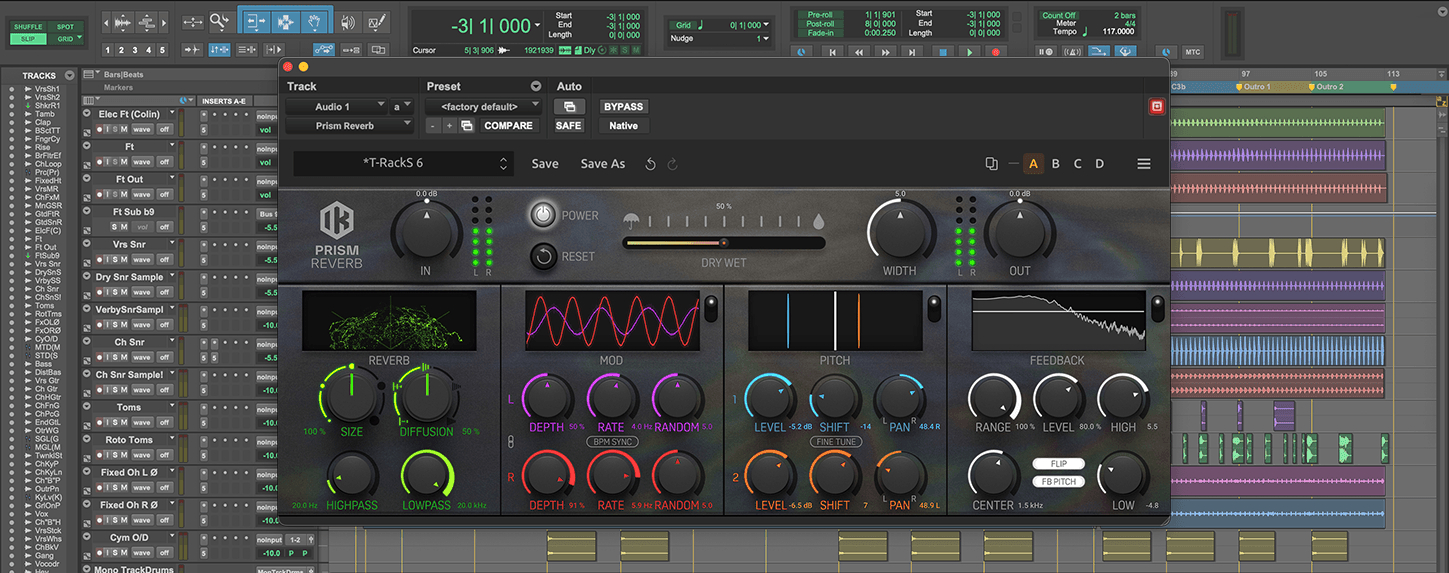Screen dimensions: 1449x573
Task: Select the Pencil tool
Action: point(377,21)
